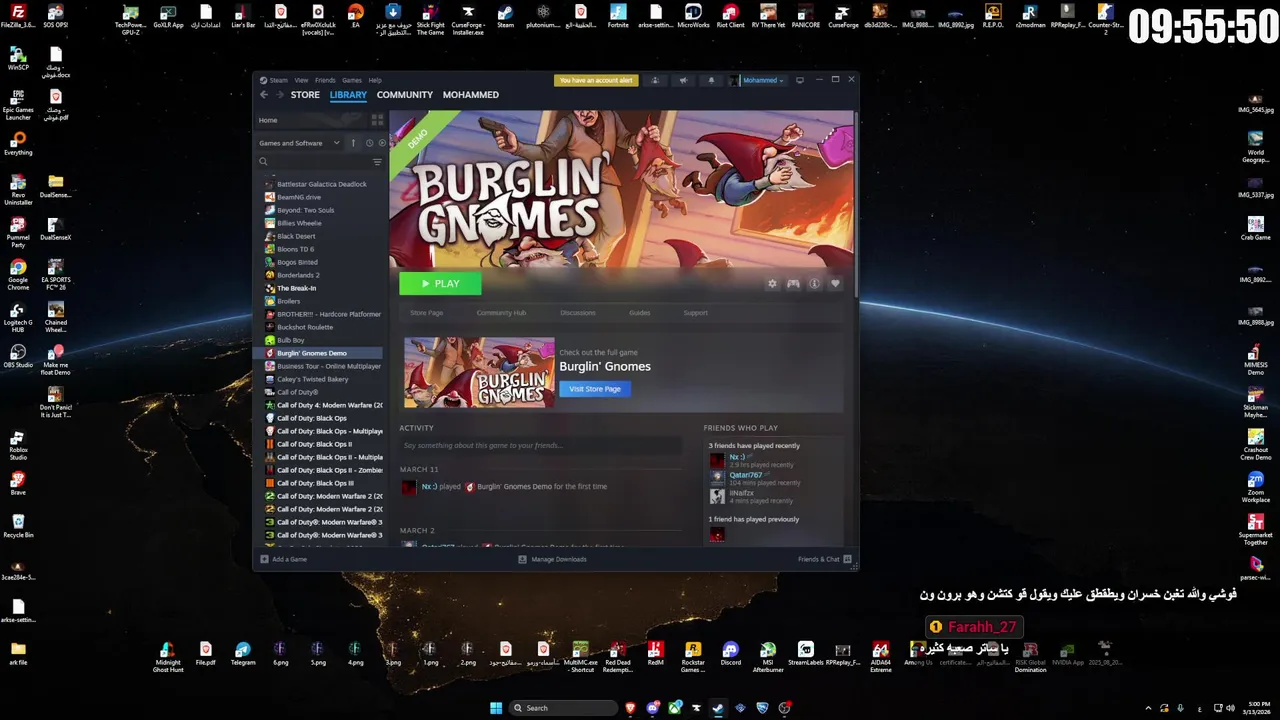Open game settings gear icon in Steam
The image size is (1280, 720).
click(772, 284)
